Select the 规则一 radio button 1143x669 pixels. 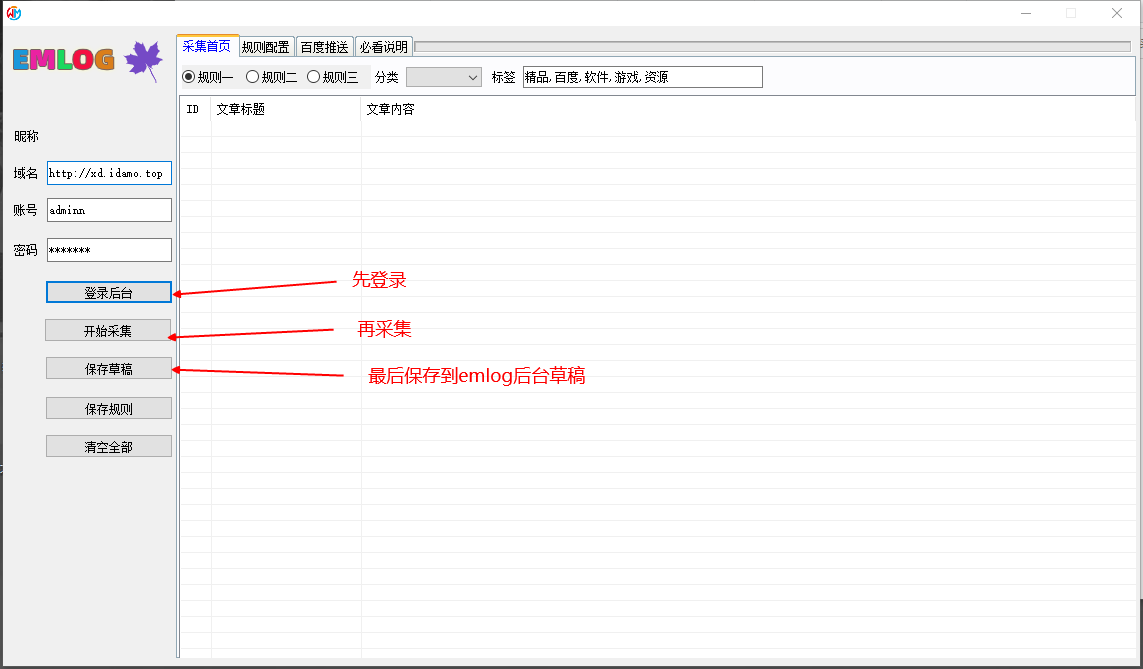[207, 77]
